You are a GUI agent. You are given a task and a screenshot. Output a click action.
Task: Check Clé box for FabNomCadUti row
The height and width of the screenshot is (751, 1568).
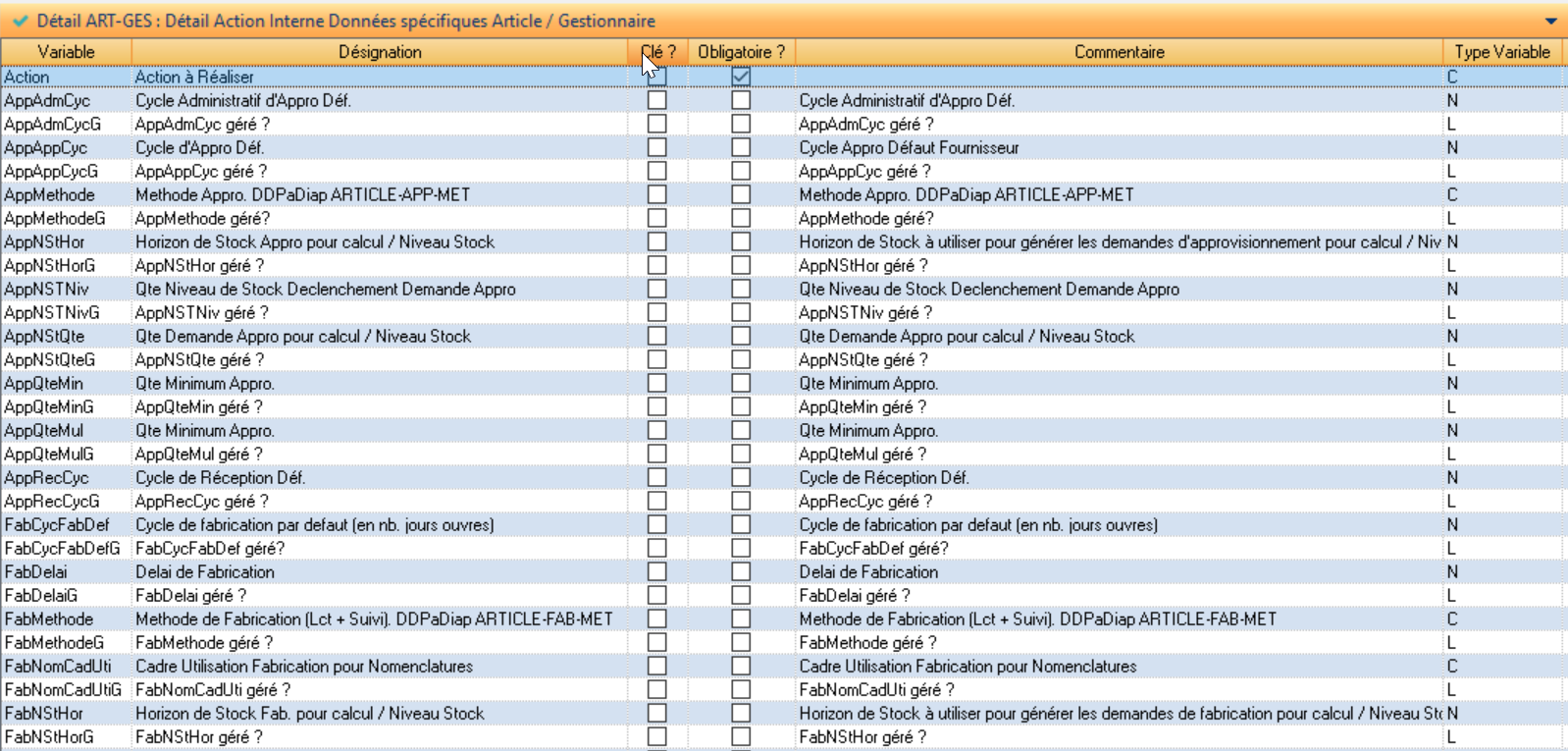(657, 666)
